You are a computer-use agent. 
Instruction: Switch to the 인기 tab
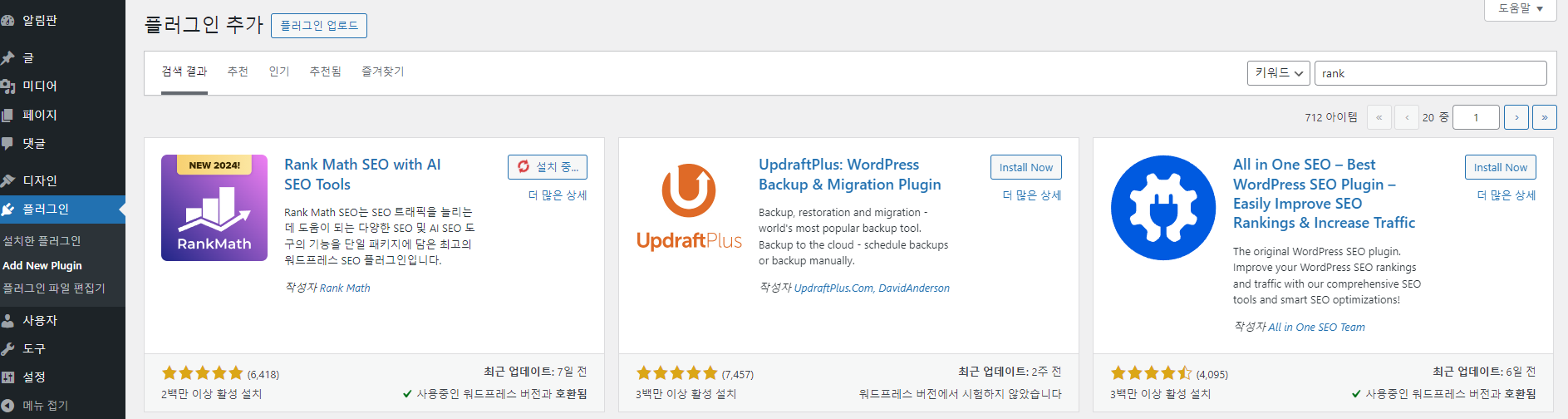279,71
